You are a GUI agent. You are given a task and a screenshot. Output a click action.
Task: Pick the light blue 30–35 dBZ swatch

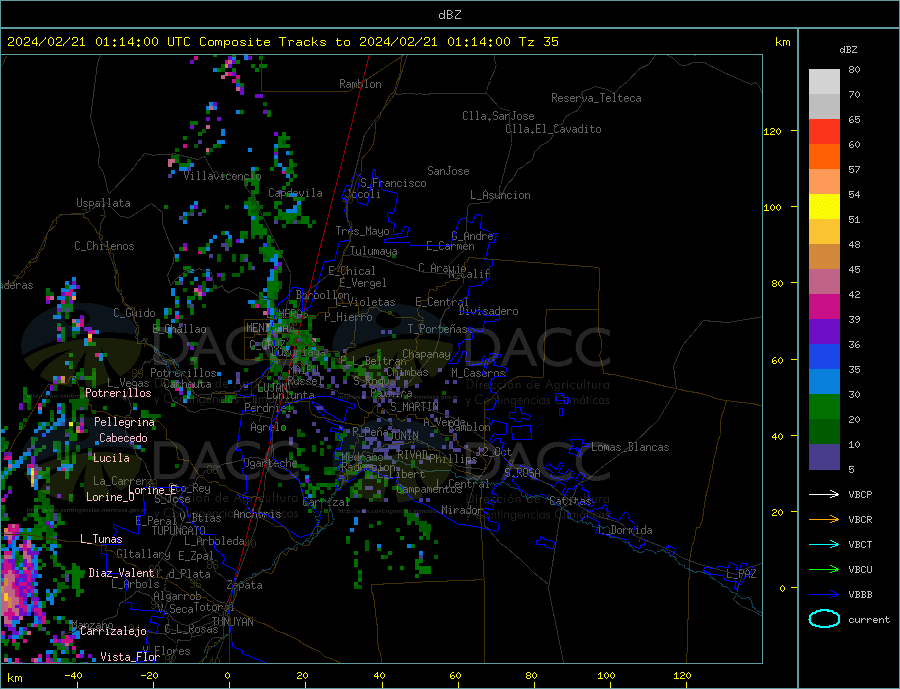(x=824, y=382)
